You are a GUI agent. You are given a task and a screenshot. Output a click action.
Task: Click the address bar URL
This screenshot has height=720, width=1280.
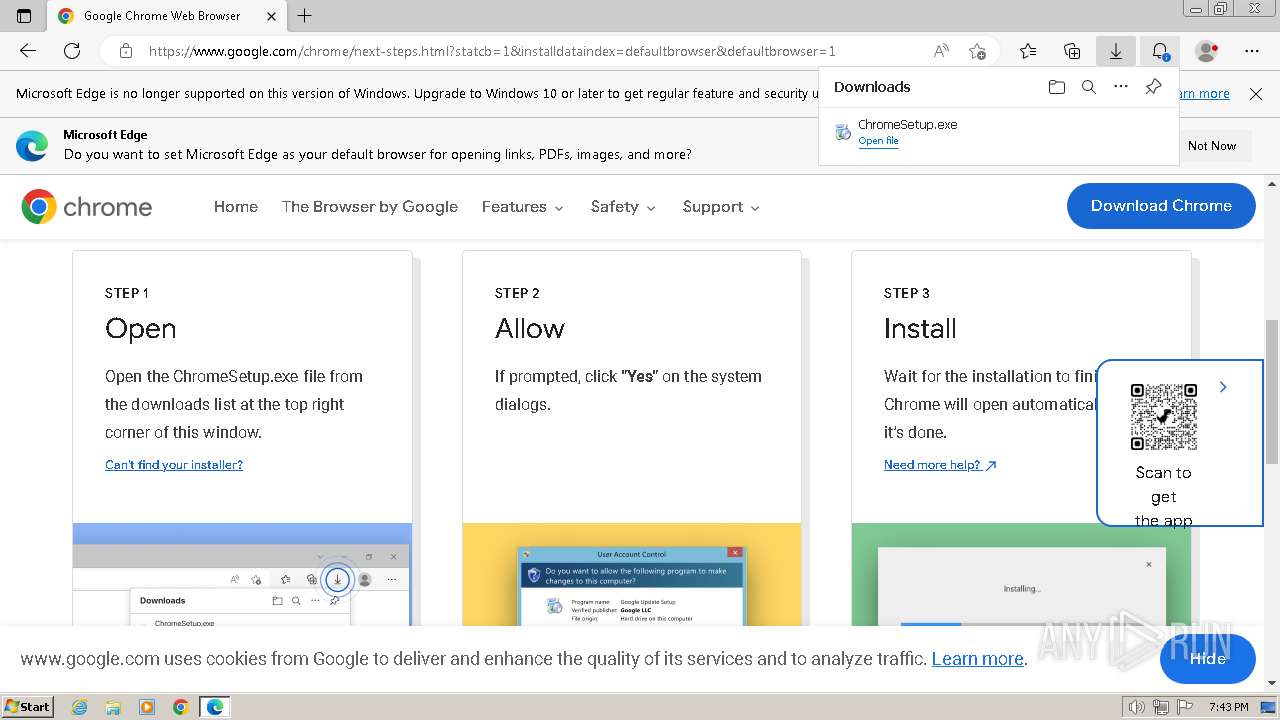[x=492, y=51]
